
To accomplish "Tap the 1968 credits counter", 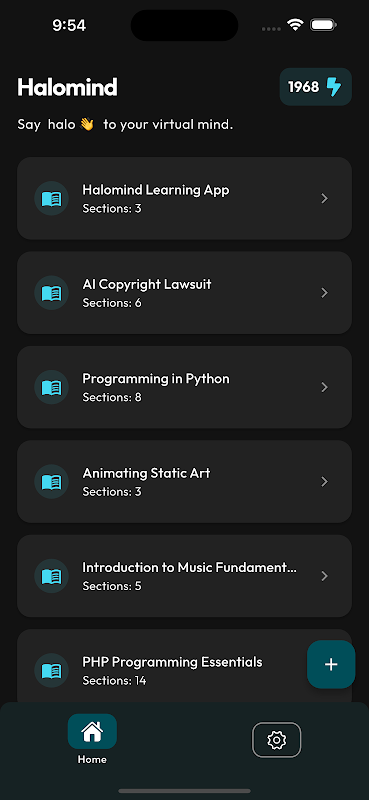I will tap(304, 87).
